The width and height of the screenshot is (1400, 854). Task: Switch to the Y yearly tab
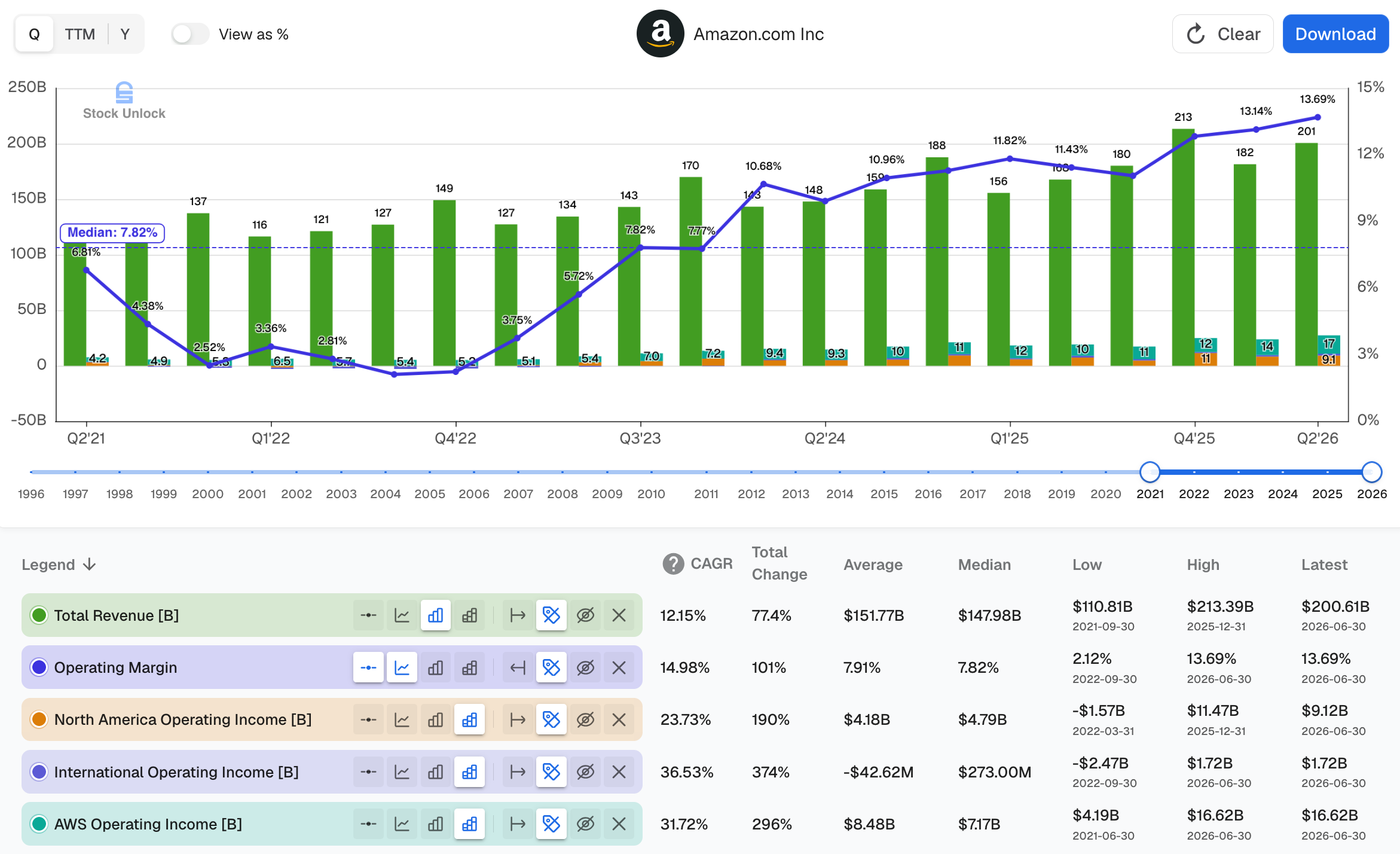click(x=125, y=34)
